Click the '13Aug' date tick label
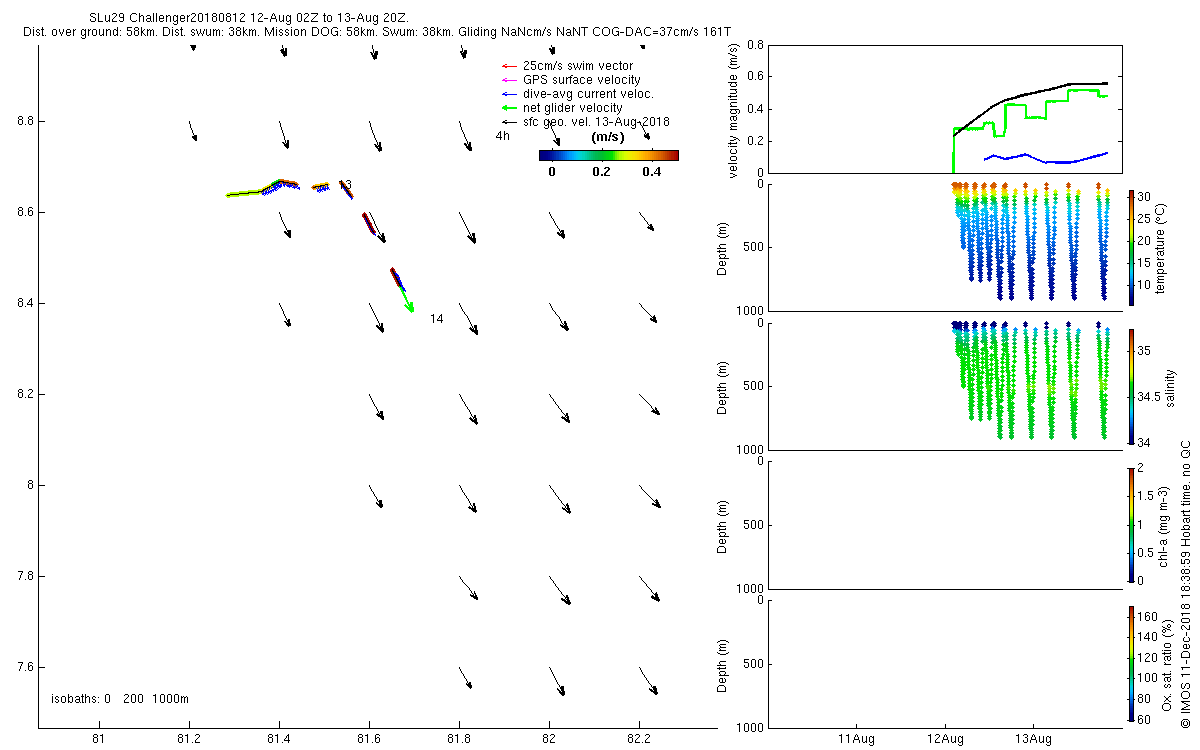Screen dimensions: 1200x750 (1033, 740)
